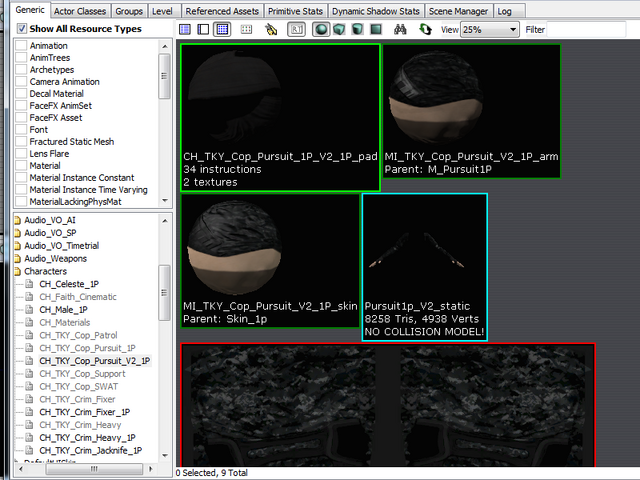
Task: Open the Scene Manager tab
Action: (458, 11)
